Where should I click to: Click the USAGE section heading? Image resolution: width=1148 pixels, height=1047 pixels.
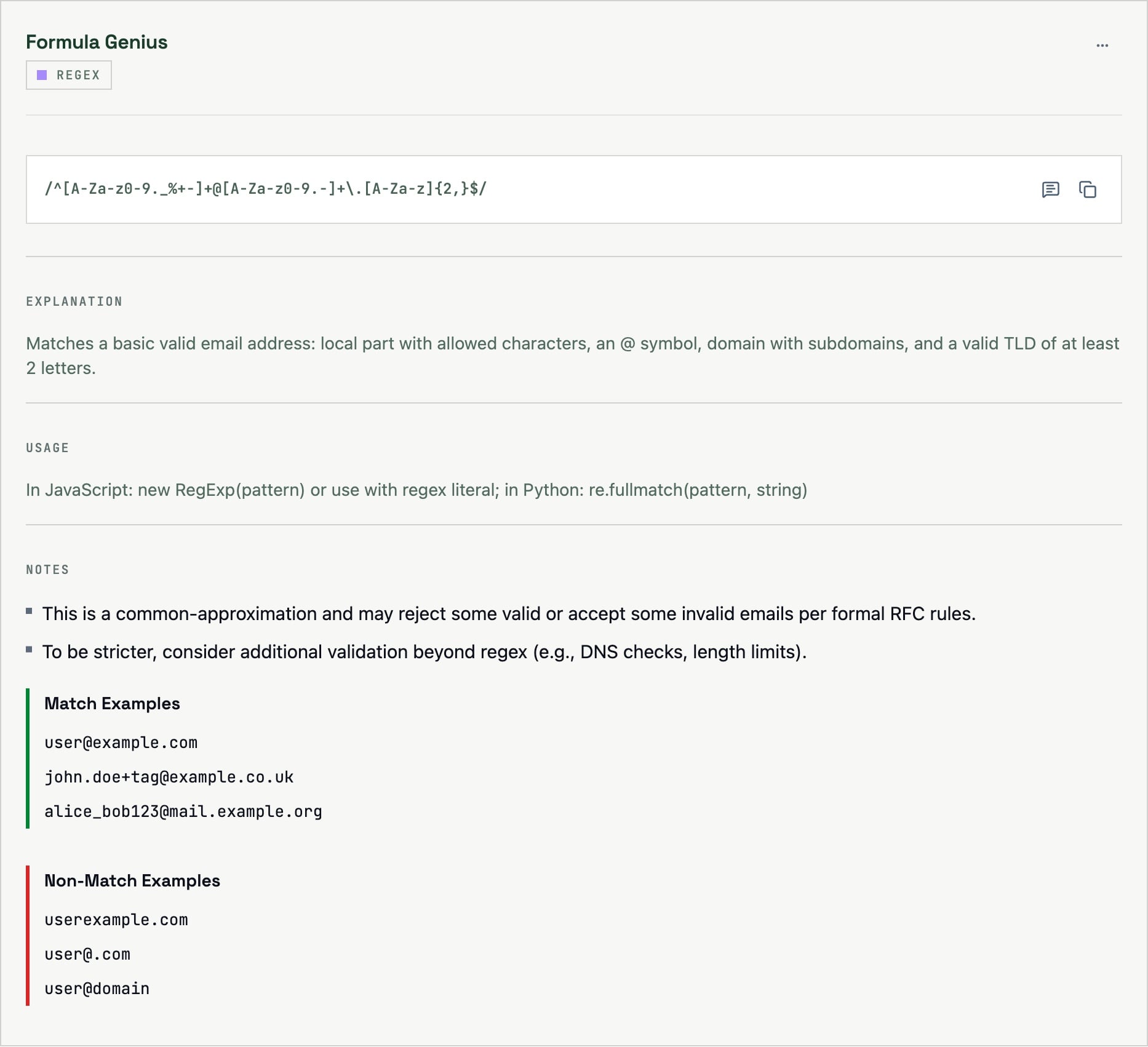47,448
